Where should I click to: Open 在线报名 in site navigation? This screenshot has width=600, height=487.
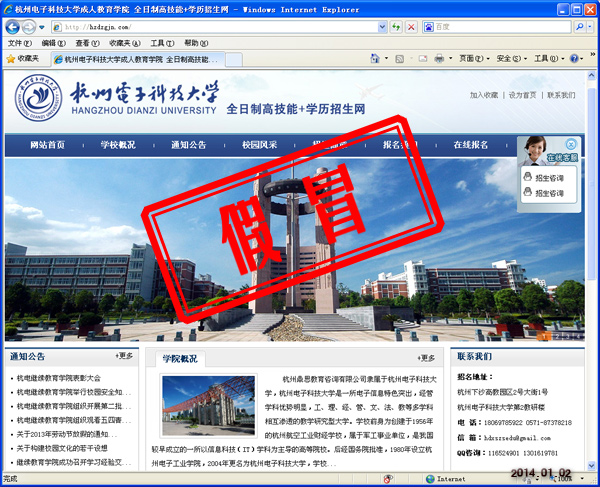[471, 145]
